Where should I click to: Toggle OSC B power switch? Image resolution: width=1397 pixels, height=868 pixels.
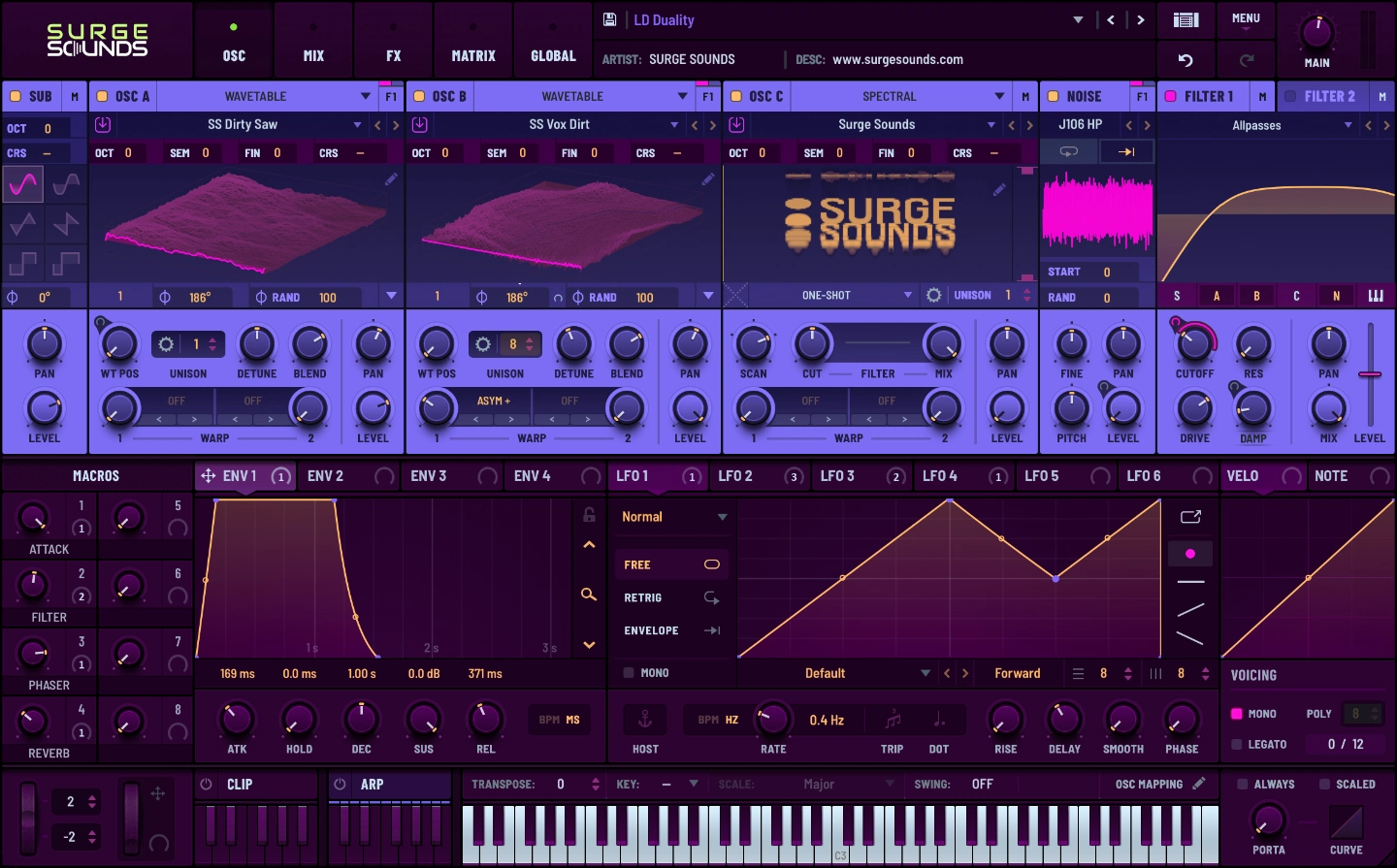(419, 96)
